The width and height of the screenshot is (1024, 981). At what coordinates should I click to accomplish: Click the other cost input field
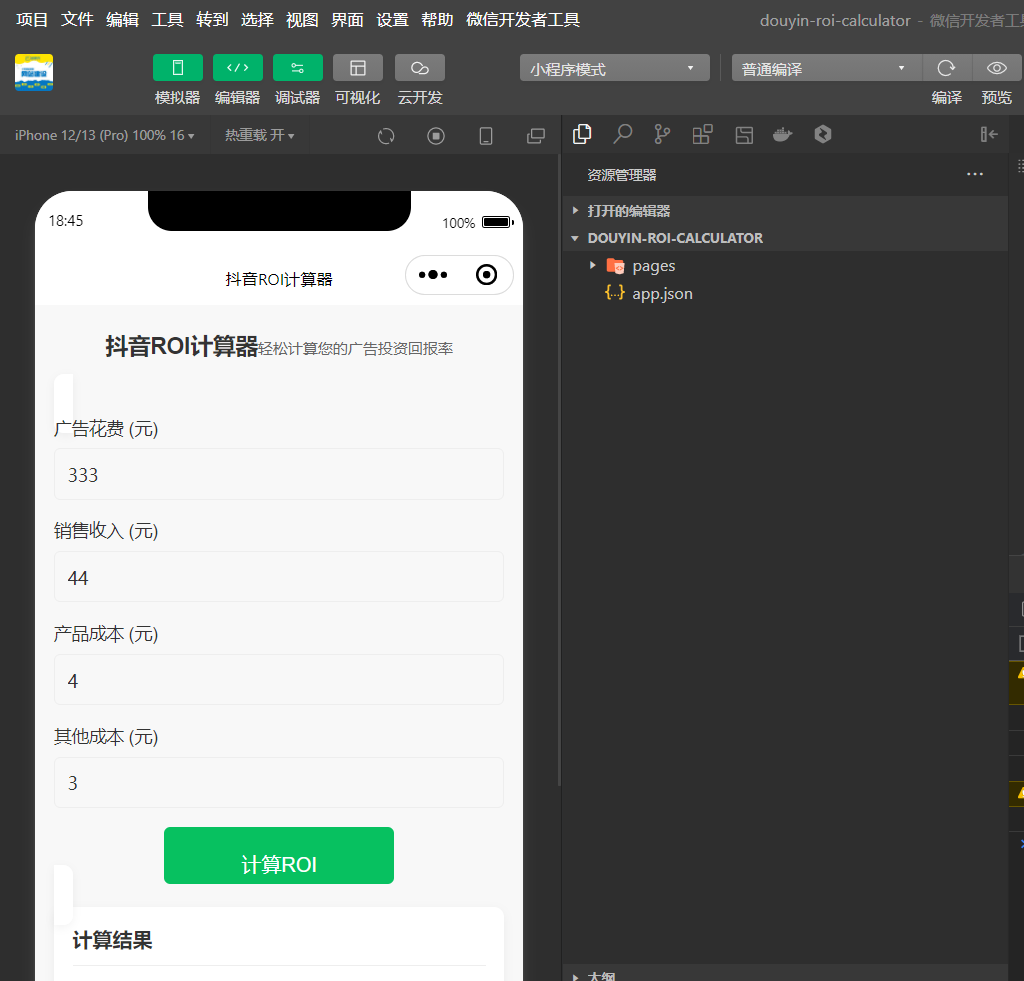[279, 782]
